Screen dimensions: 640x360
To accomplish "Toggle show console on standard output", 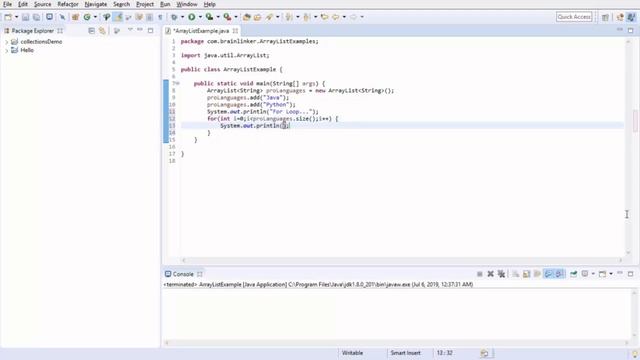I will pyautogui.click(x=549, y=274).
